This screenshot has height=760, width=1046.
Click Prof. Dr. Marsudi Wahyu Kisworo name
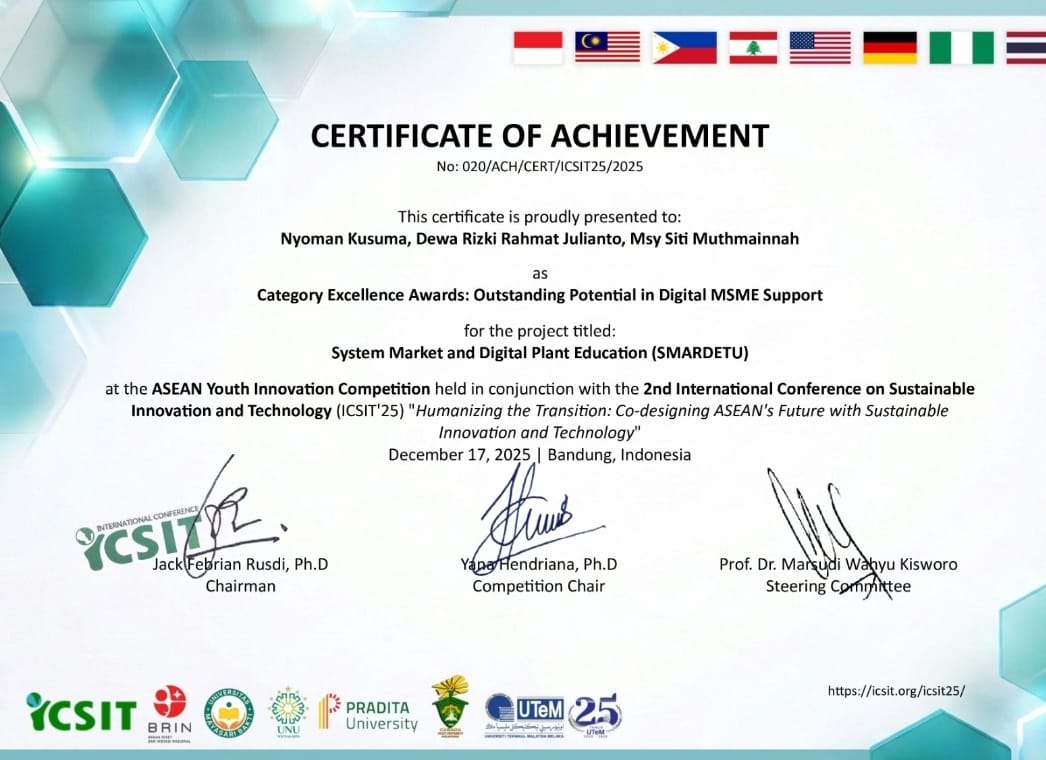[838, 564]
